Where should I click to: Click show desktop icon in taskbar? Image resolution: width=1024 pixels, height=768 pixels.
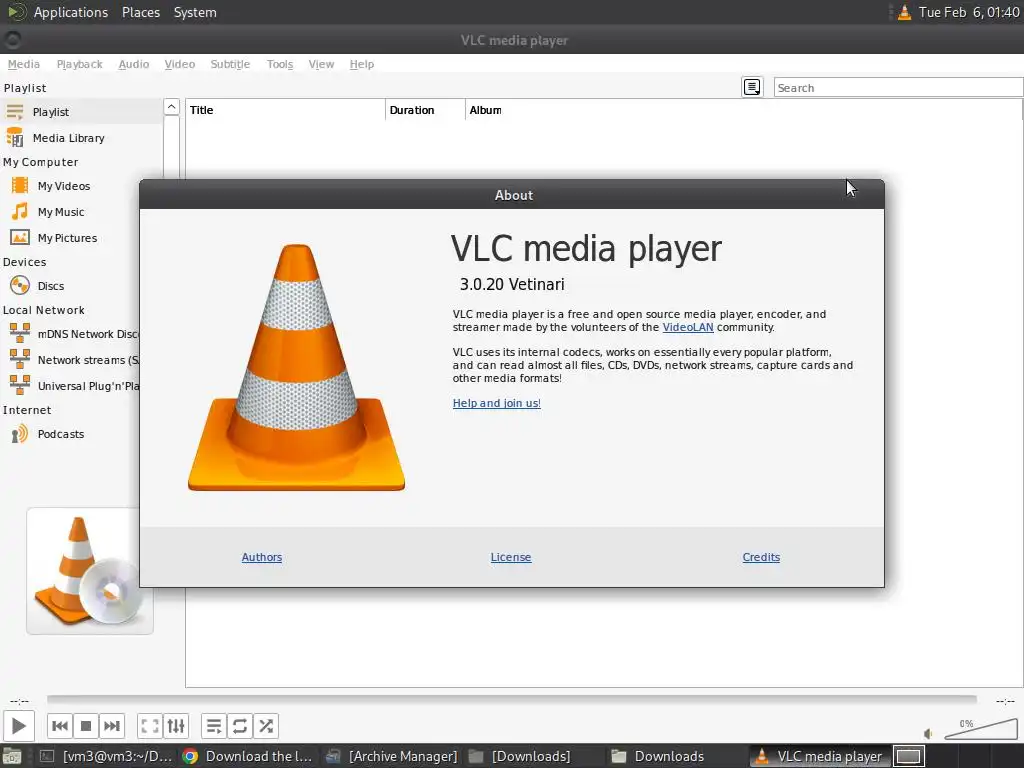[x=12, y=756]
